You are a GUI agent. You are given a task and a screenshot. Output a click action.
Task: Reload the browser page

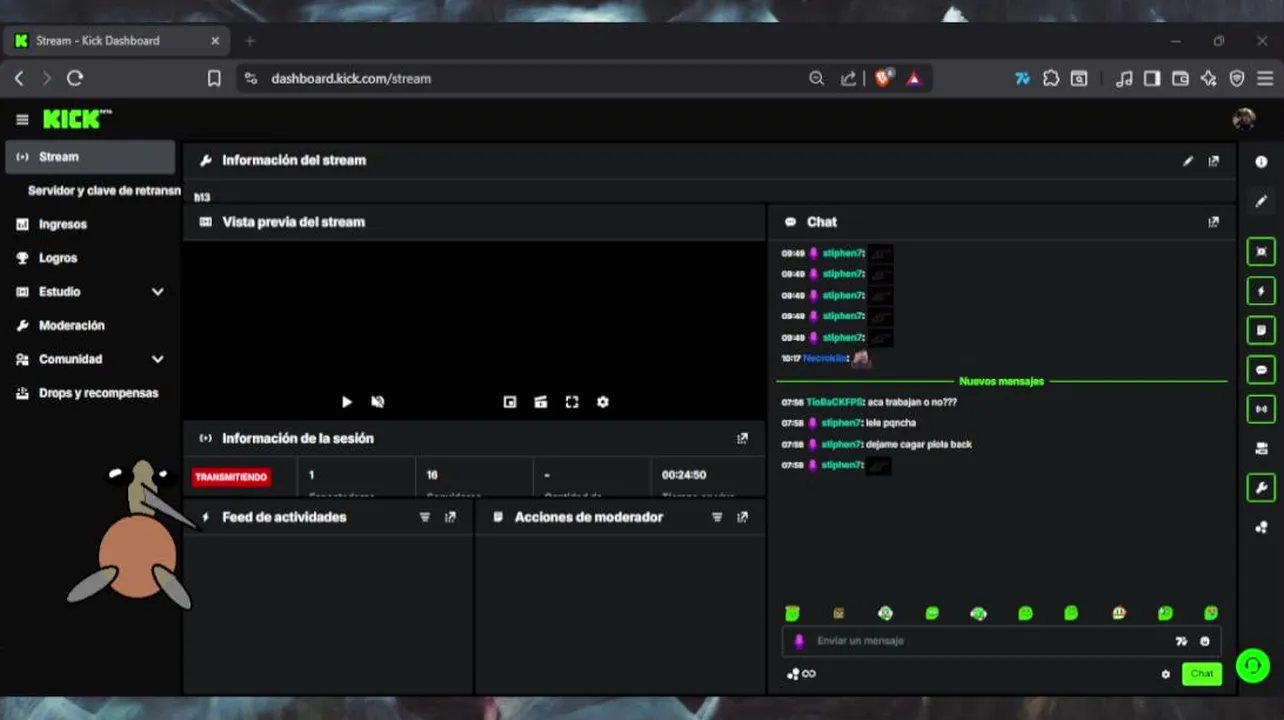point(75,78)
